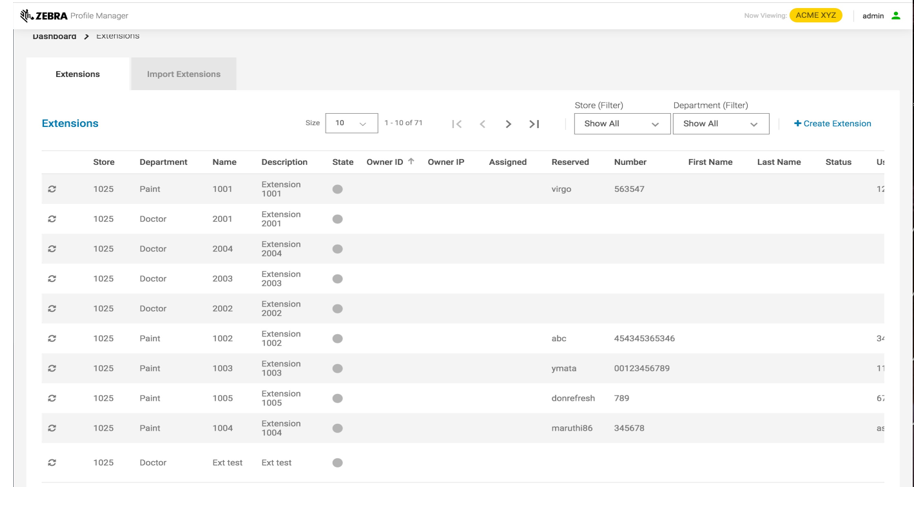917x507 pixels.
Task: Click the refresh icon for extension 1003
Action: 52,368
